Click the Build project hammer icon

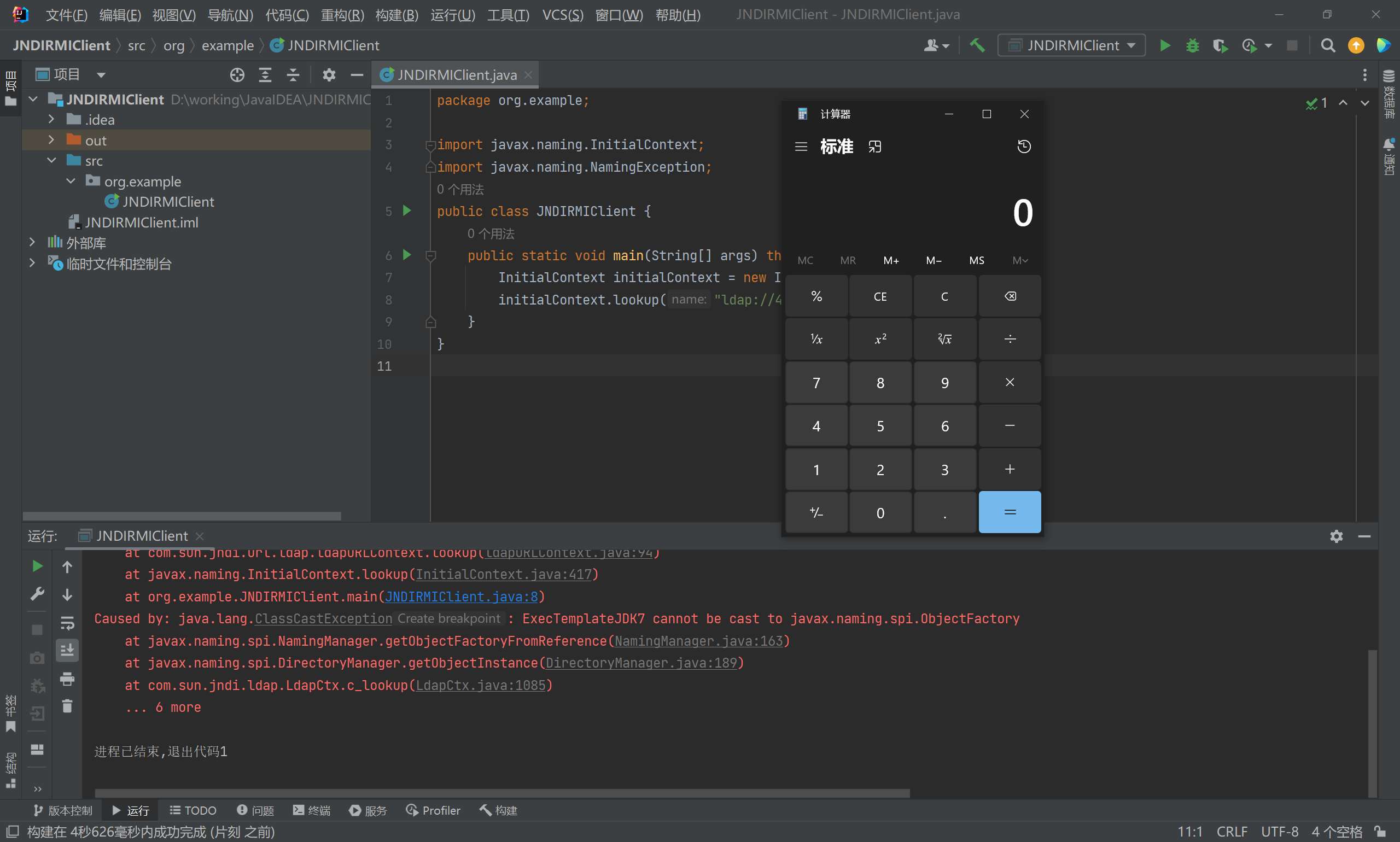click(x=977, y=45)
